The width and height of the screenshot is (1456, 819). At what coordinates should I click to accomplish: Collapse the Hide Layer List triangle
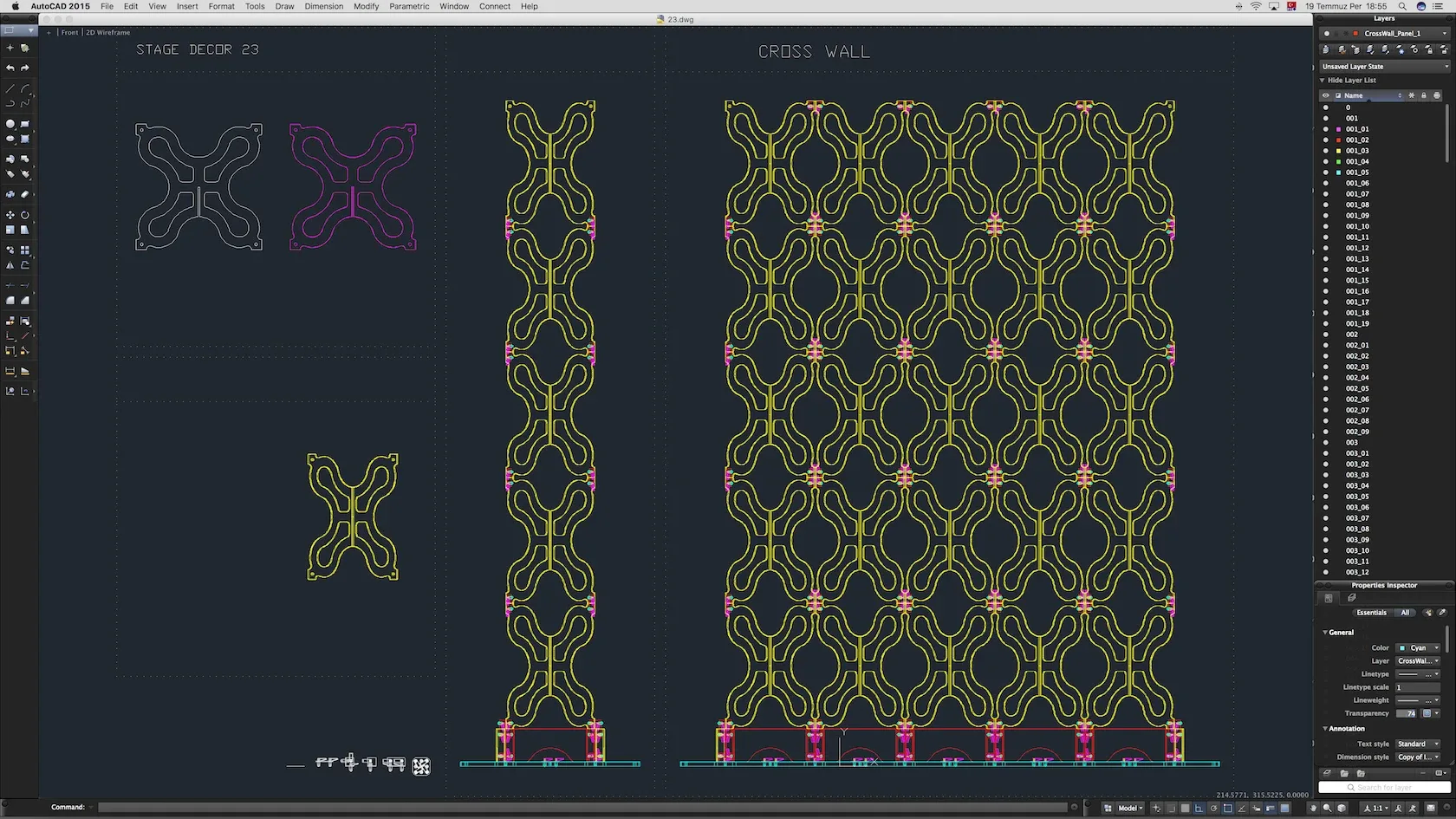click(1323, 81)
